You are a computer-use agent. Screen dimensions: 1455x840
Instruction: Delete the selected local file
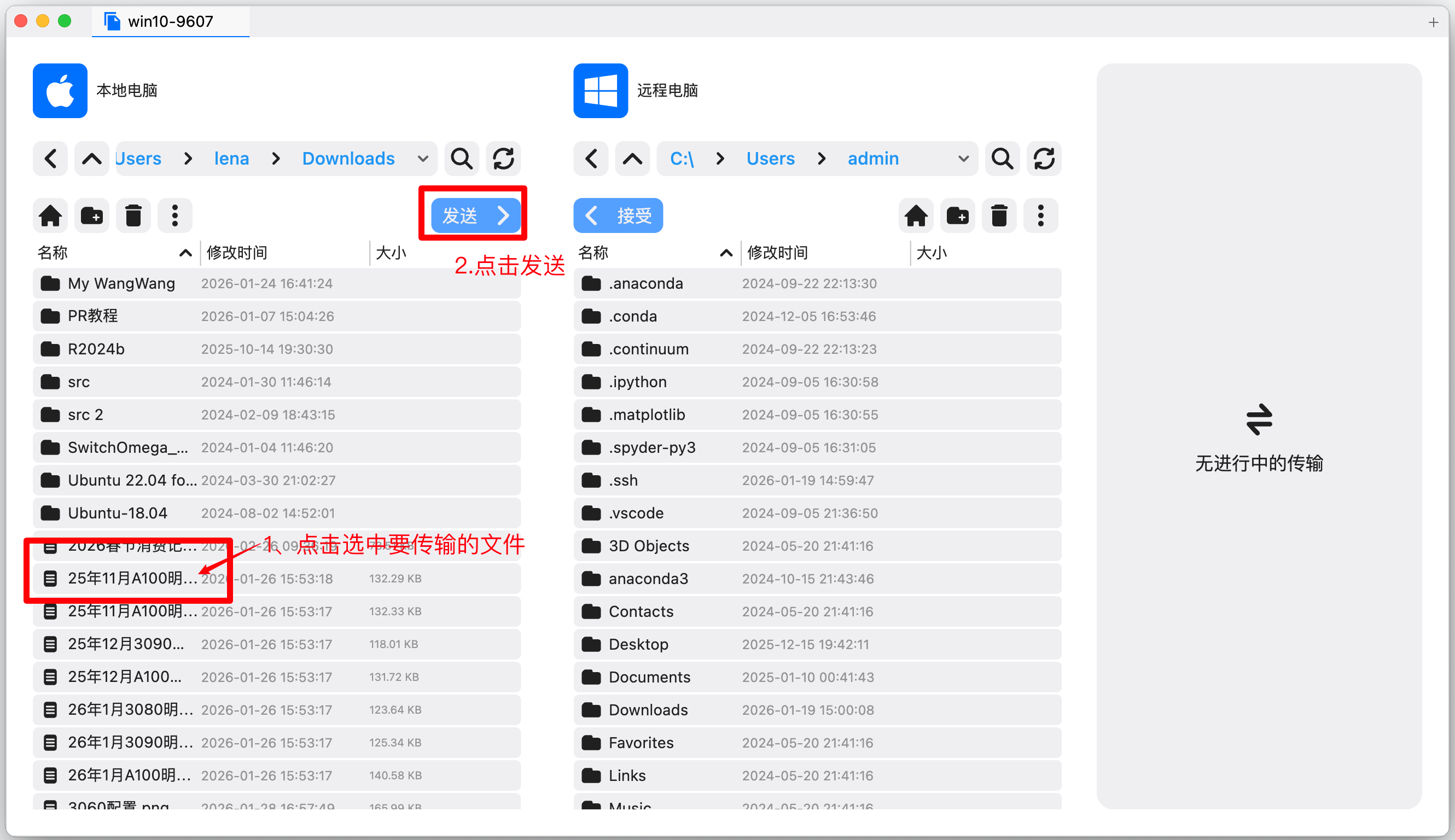click(133, 215)
